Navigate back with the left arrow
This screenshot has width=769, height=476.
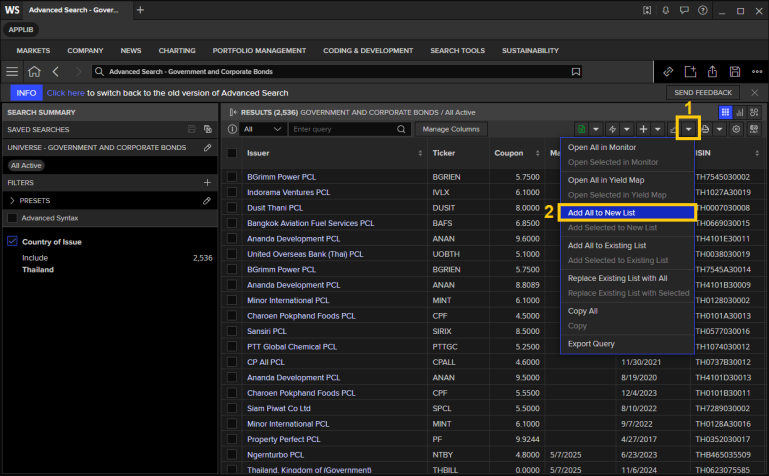point(56,72)
